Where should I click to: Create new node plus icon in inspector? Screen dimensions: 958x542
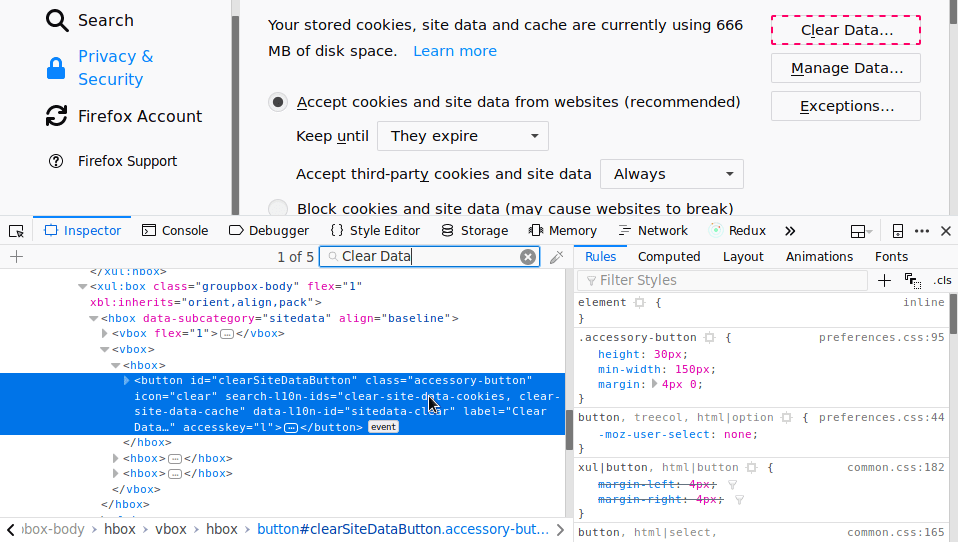click(x=16, y=257)
